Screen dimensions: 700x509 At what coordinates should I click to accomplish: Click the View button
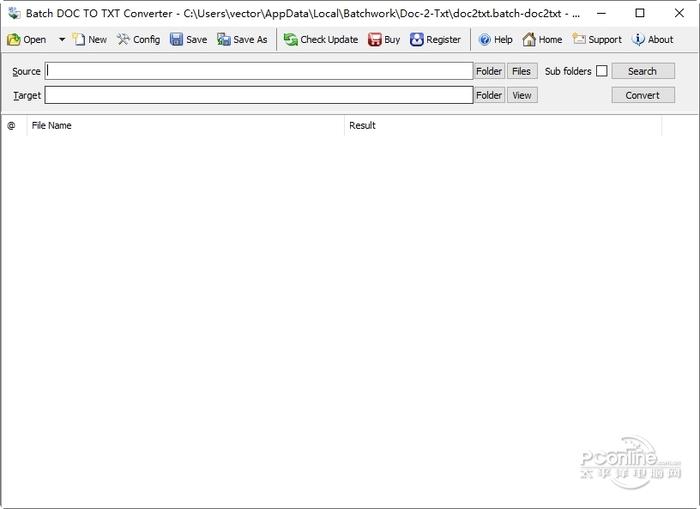coord(522,95)
